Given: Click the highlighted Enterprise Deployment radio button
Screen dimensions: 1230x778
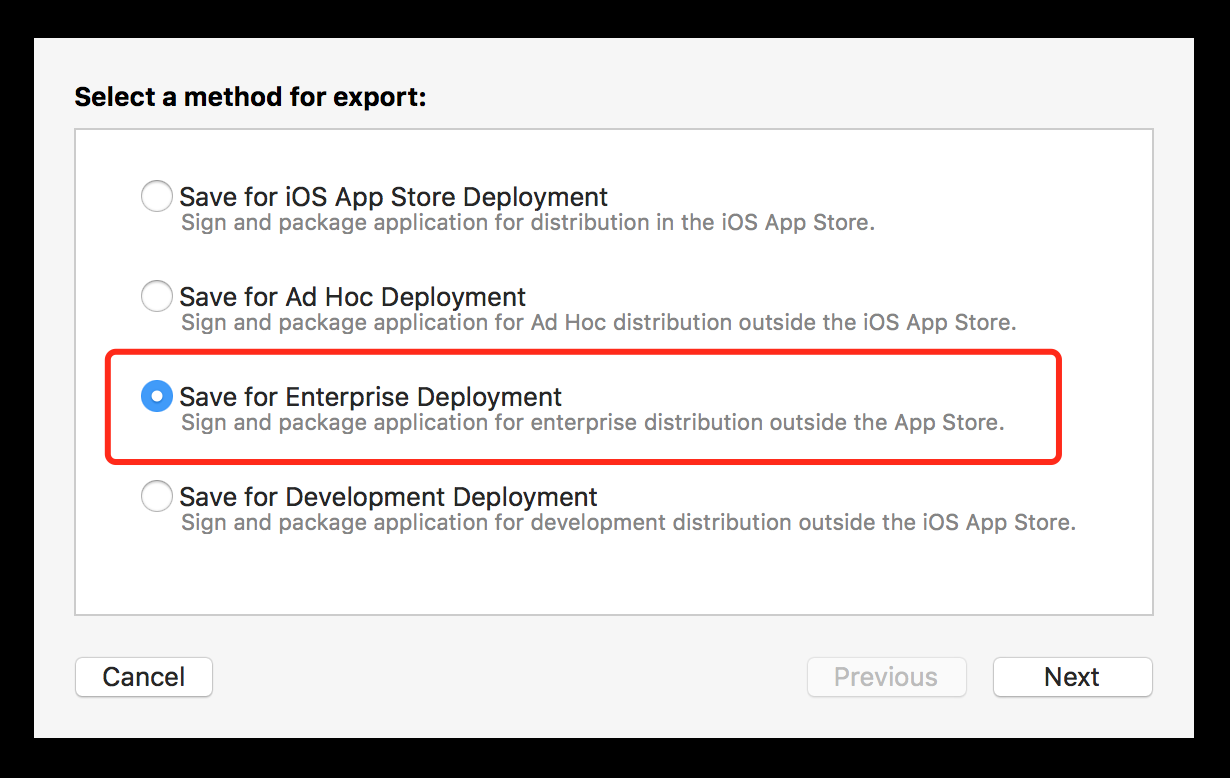Looking at the screenshot, I should (157, 396).
